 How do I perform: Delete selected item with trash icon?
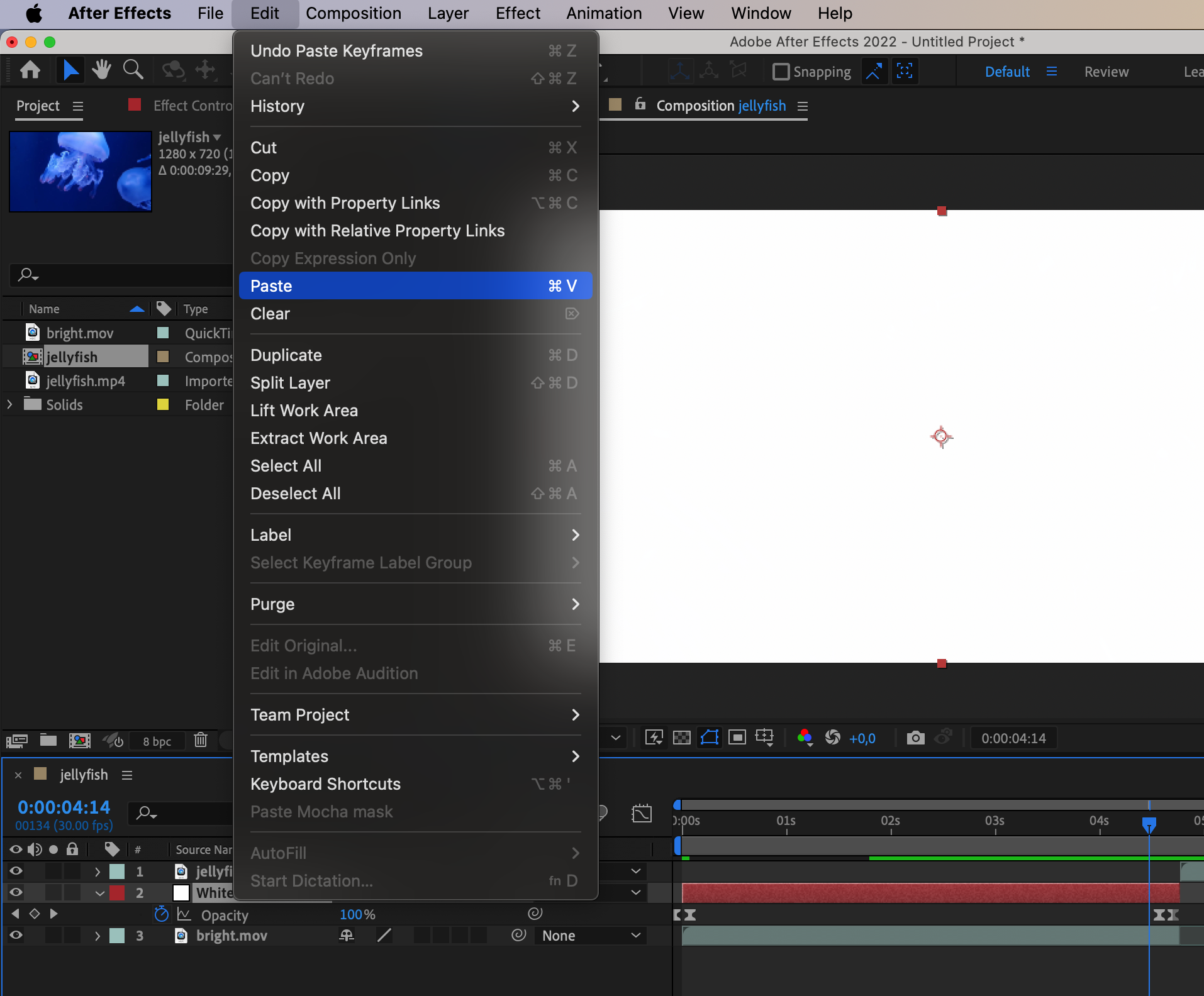[201, 740]
